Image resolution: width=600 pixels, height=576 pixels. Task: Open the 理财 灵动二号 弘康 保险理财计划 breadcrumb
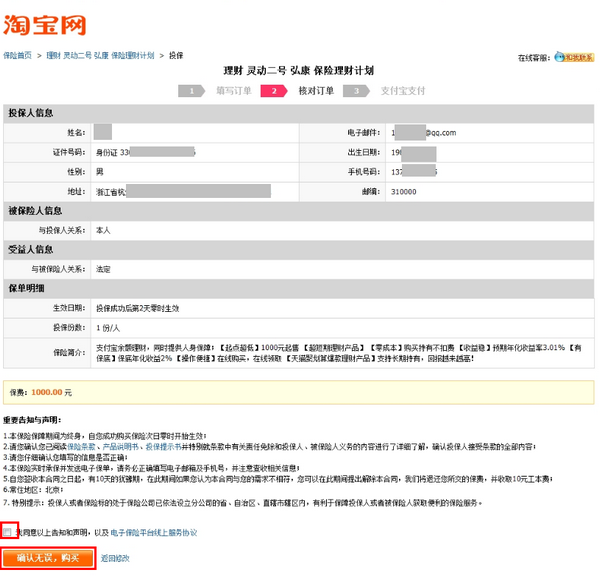pos(100,56)
